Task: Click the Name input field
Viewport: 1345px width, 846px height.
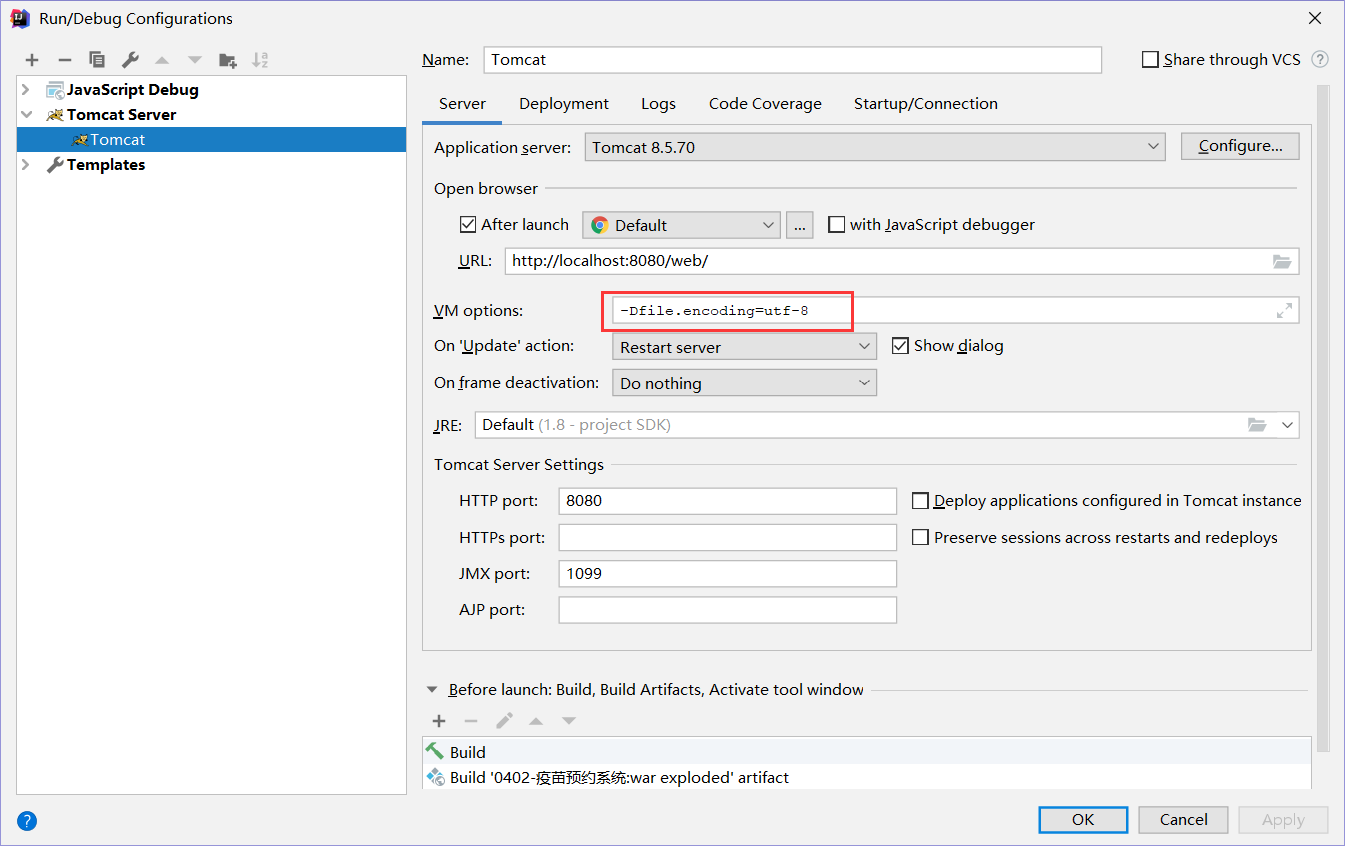Action: coord(792,60)
